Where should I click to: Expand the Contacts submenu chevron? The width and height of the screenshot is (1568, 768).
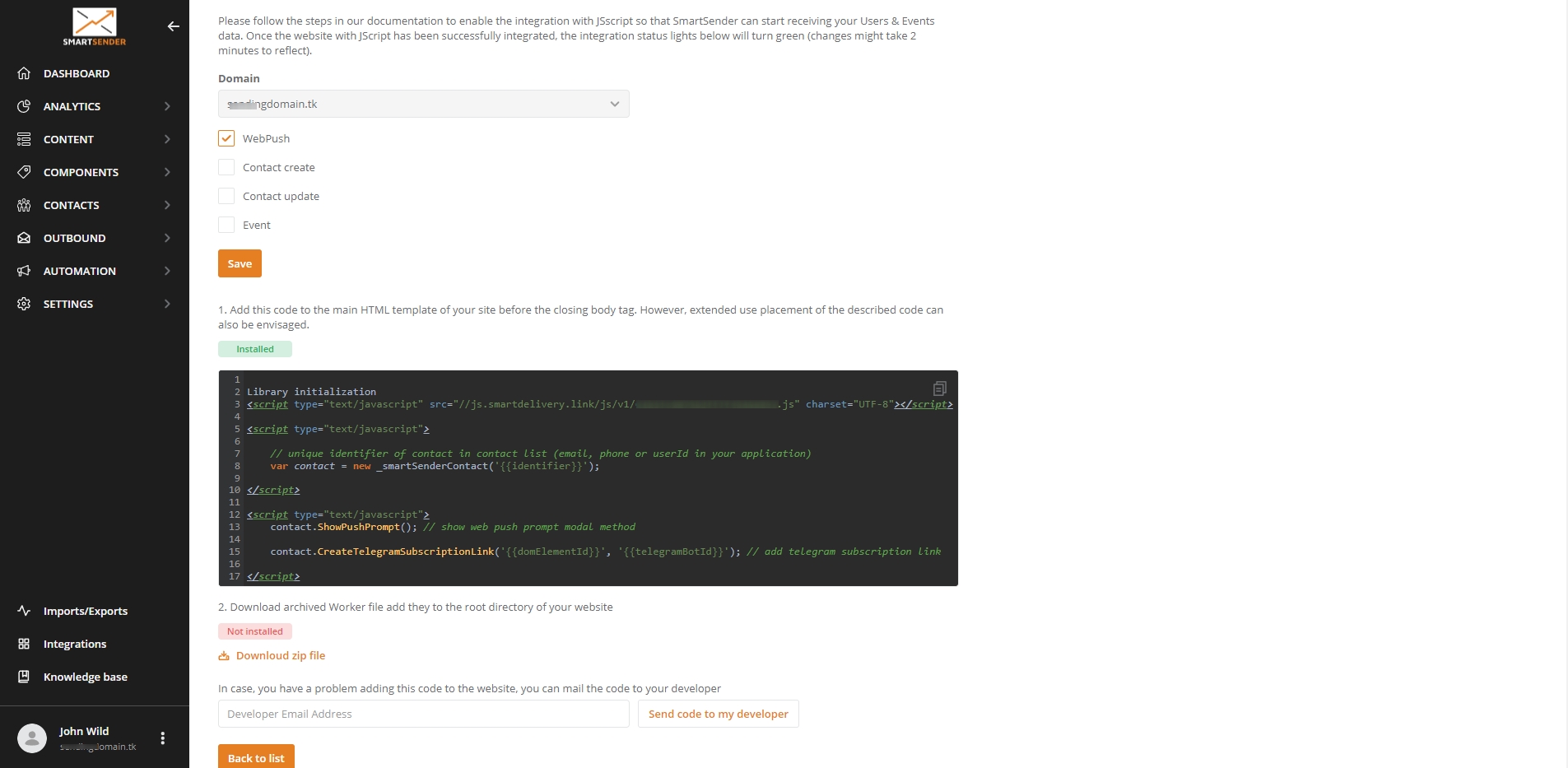point(167,205)
